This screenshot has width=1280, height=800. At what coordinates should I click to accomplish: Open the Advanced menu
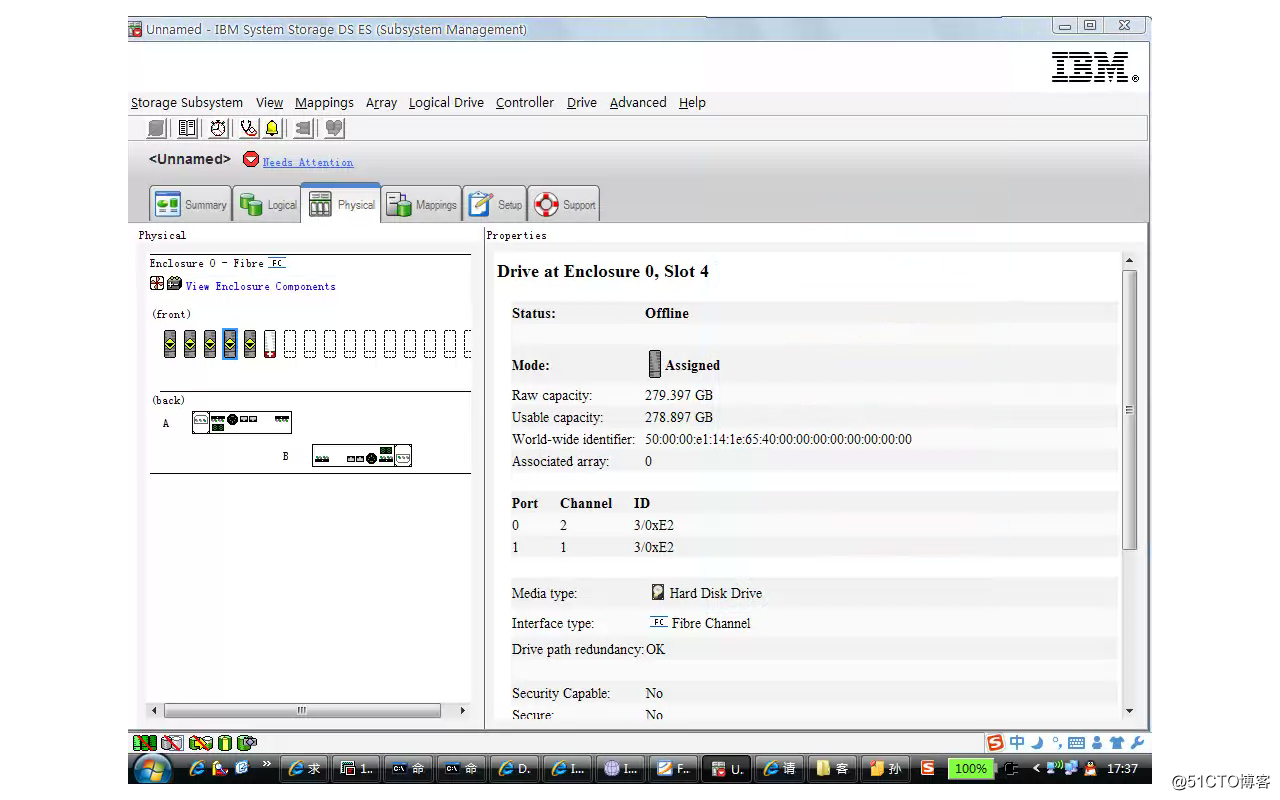coord(638,102)
